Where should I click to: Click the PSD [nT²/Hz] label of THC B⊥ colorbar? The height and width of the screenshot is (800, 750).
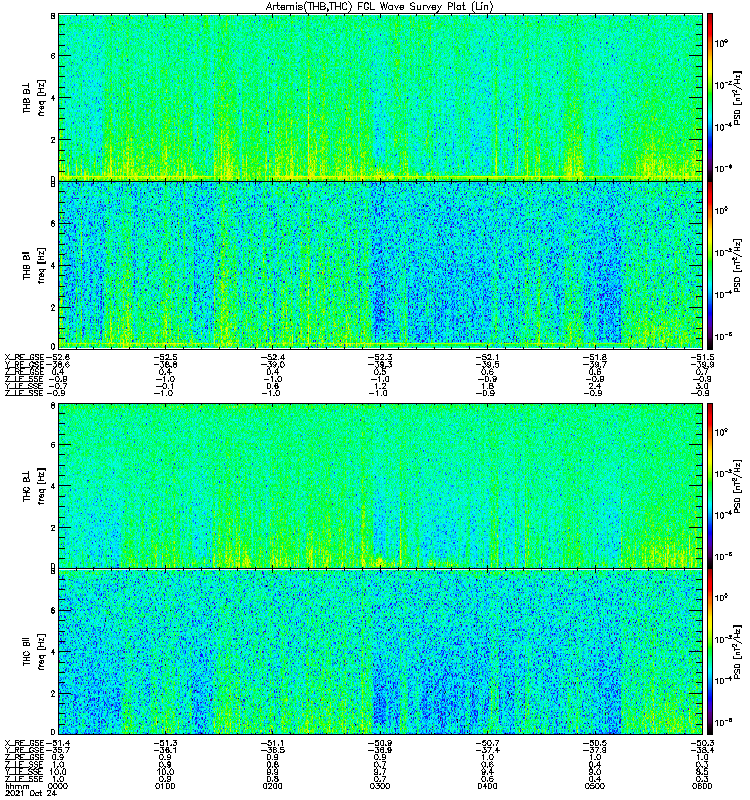pyautogui.click(x=738, y=486)
